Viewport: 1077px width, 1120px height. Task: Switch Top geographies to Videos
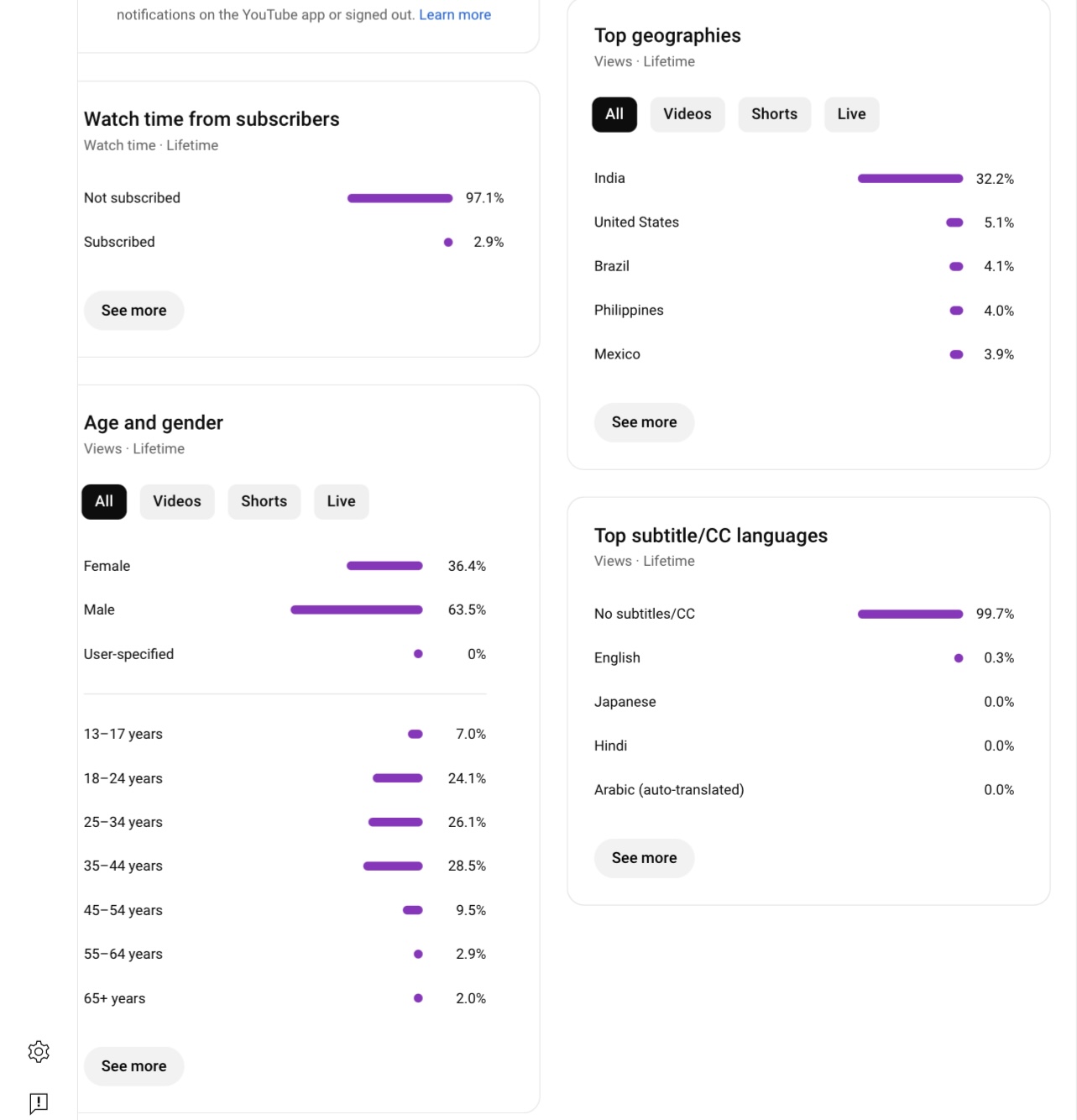(x=687, y=114)
